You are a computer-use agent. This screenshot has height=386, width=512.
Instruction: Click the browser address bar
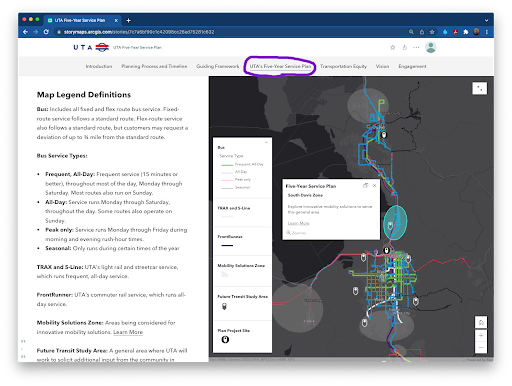coord(230,32)
